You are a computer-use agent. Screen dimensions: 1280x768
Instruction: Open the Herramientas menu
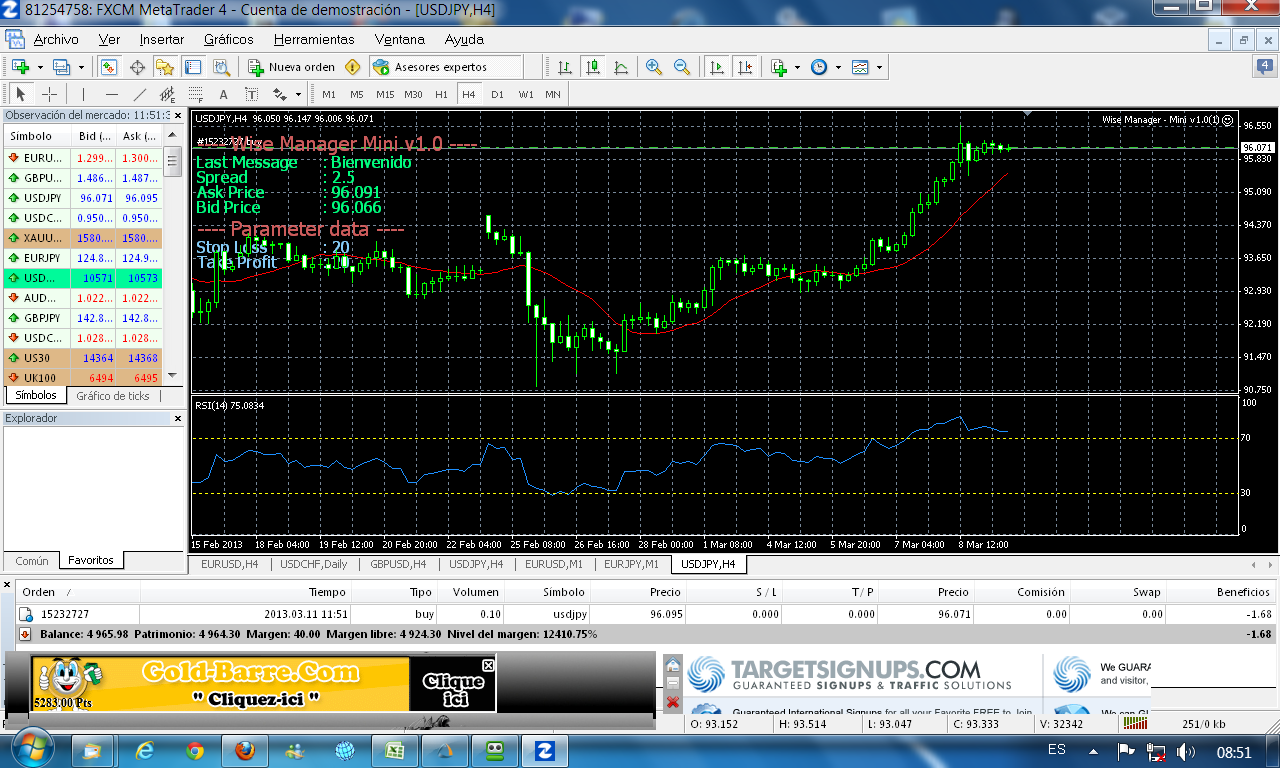tap(314, 39)
